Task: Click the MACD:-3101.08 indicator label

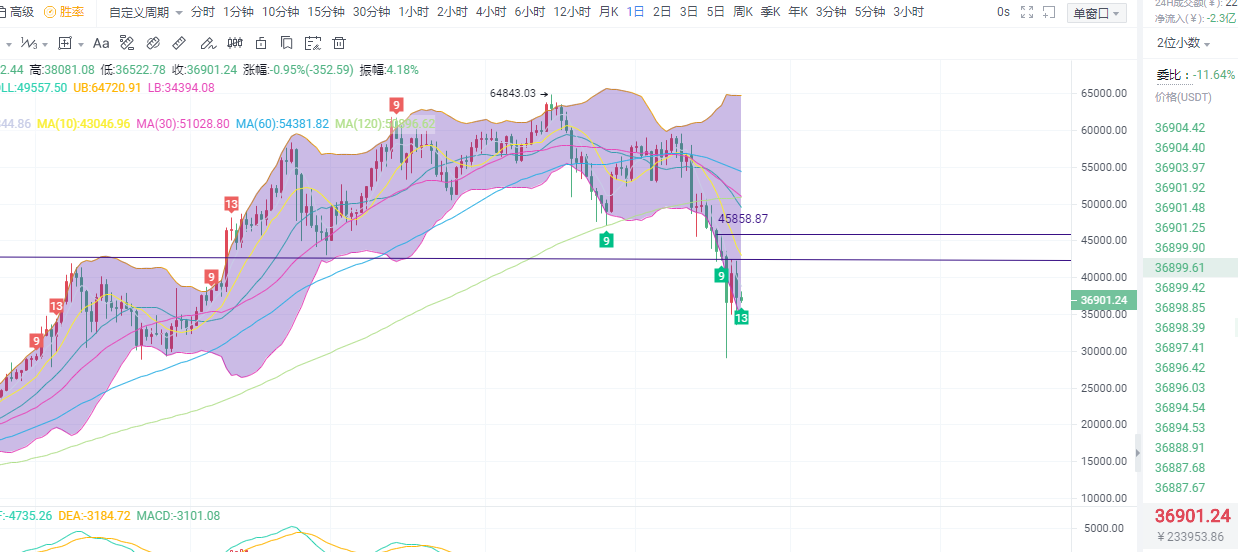Action: point(178,516)
